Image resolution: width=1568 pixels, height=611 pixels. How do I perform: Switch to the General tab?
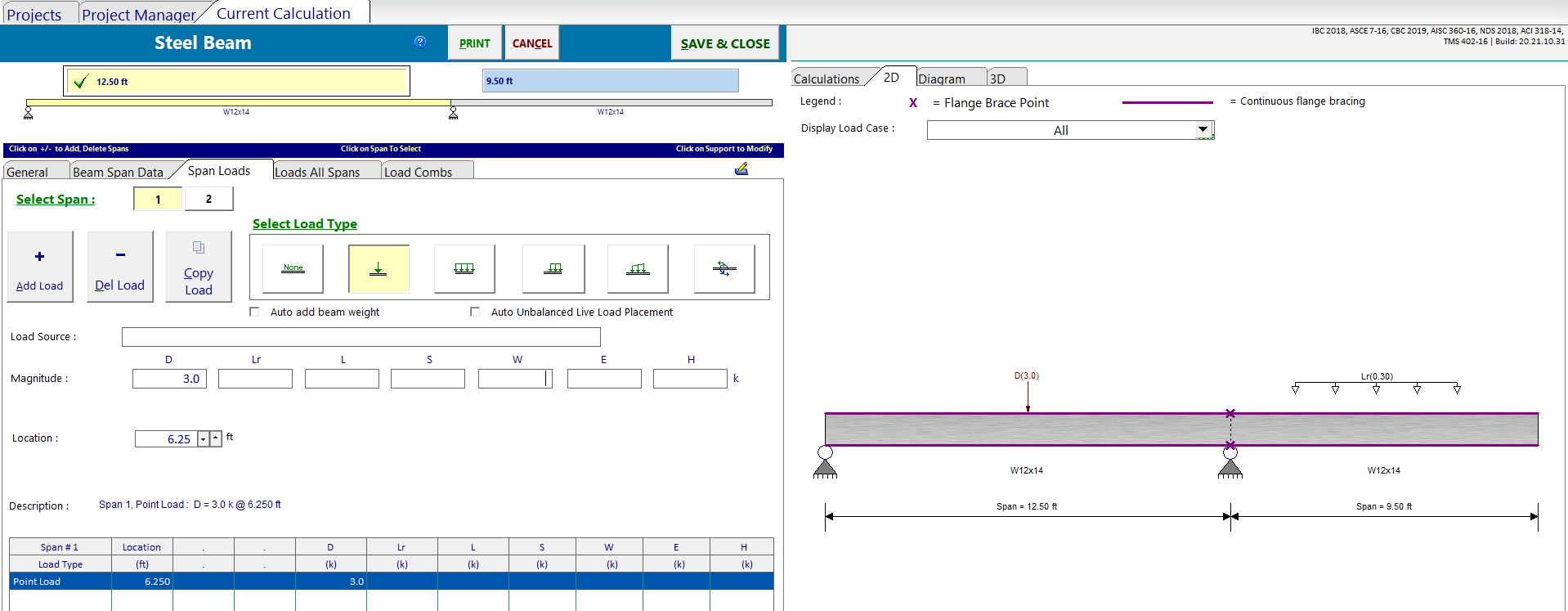coord(27,172)
